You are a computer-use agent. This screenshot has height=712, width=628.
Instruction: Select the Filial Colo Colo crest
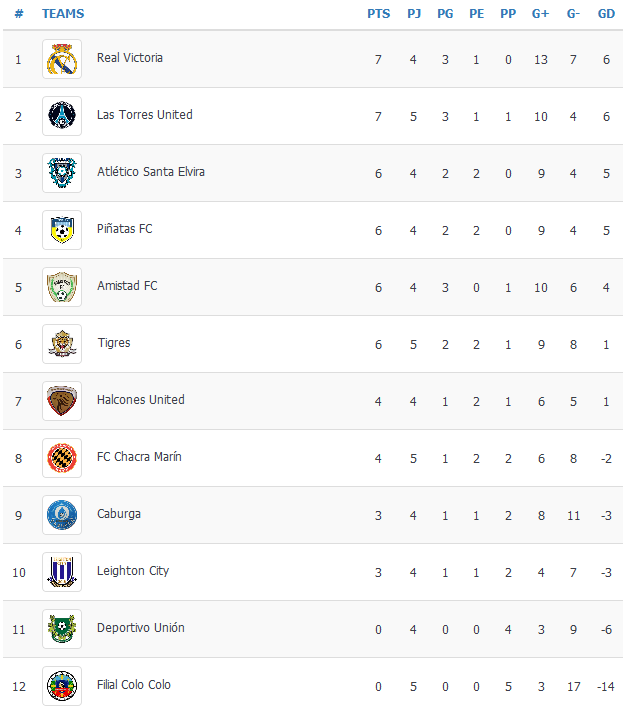click(62, 686)
